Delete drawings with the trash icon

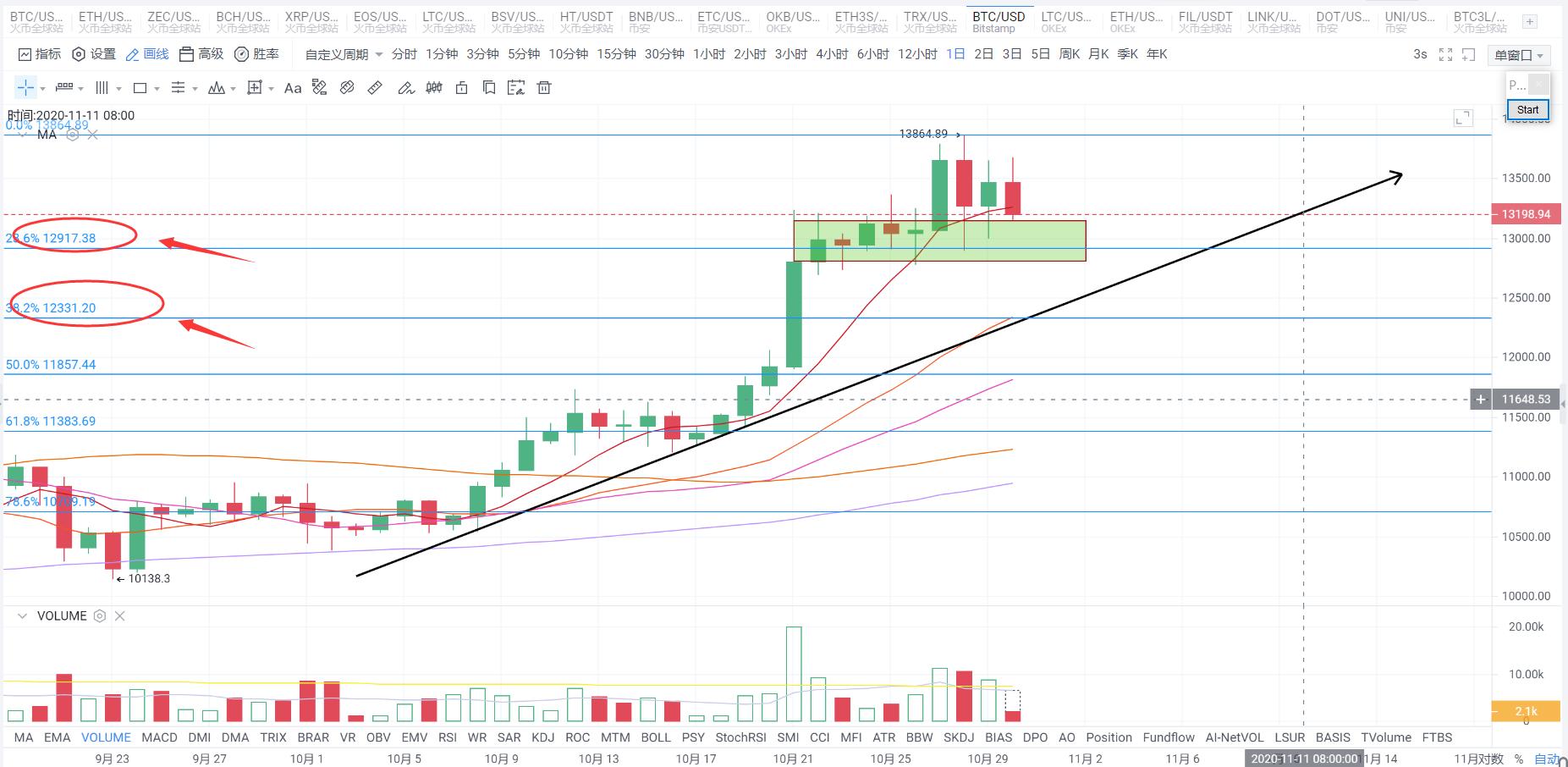[x=544, y=88]
